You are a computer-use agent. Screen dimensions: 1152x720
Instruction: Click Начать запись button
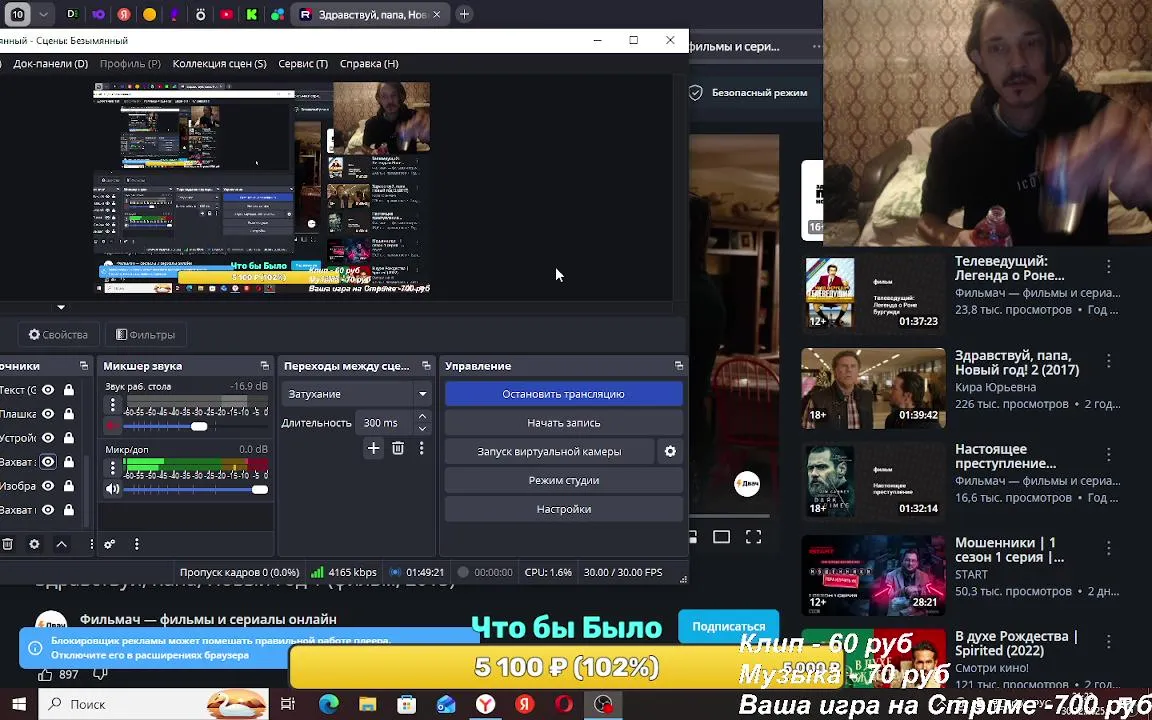point(564,423)
